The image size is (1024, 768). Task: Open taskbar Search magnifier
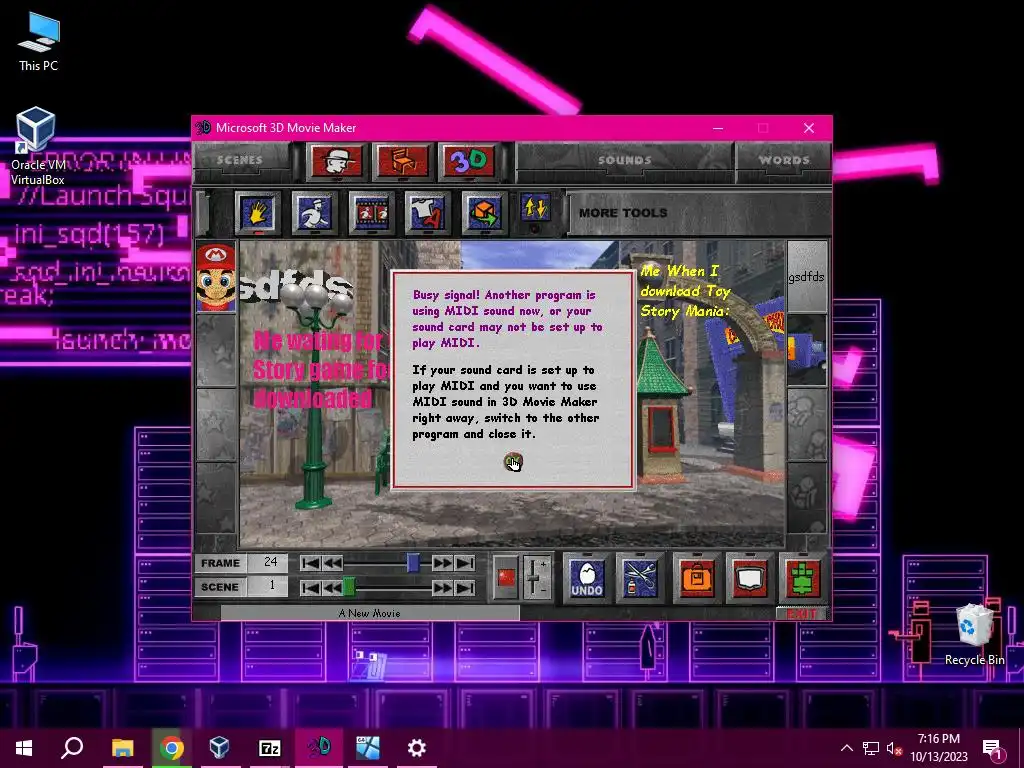(x=72, y=748)
